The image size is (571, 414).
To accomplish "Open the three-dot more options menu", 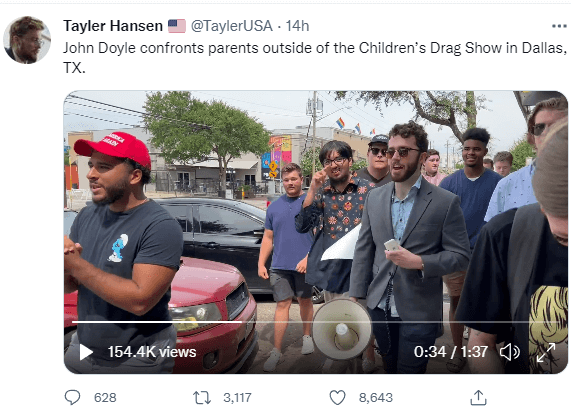I will pyautogui.click(x=559, y=26).
